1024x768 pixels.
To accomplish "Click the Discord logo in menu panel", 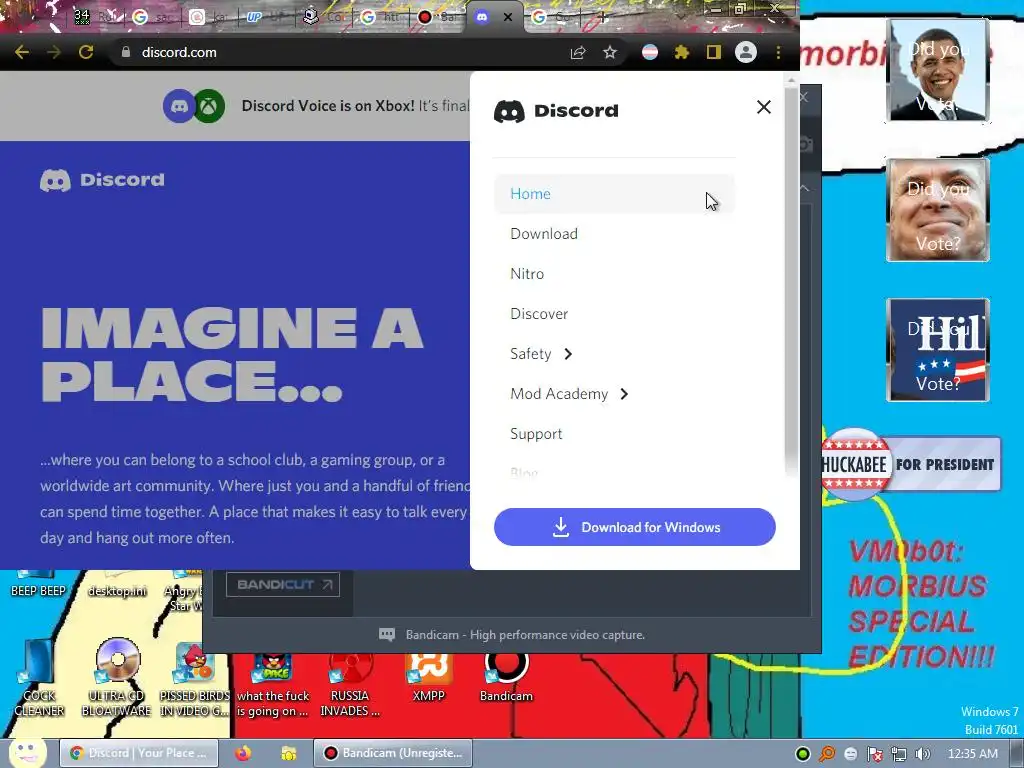I will [556, 111].
